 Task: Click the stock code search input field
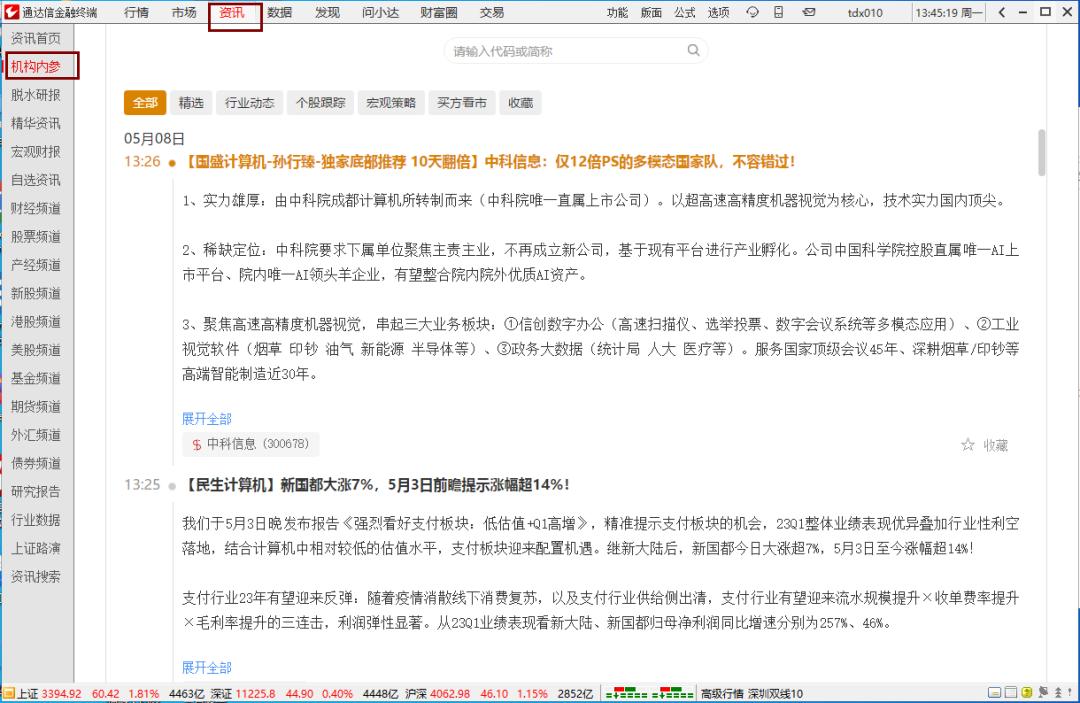(560, 50)
